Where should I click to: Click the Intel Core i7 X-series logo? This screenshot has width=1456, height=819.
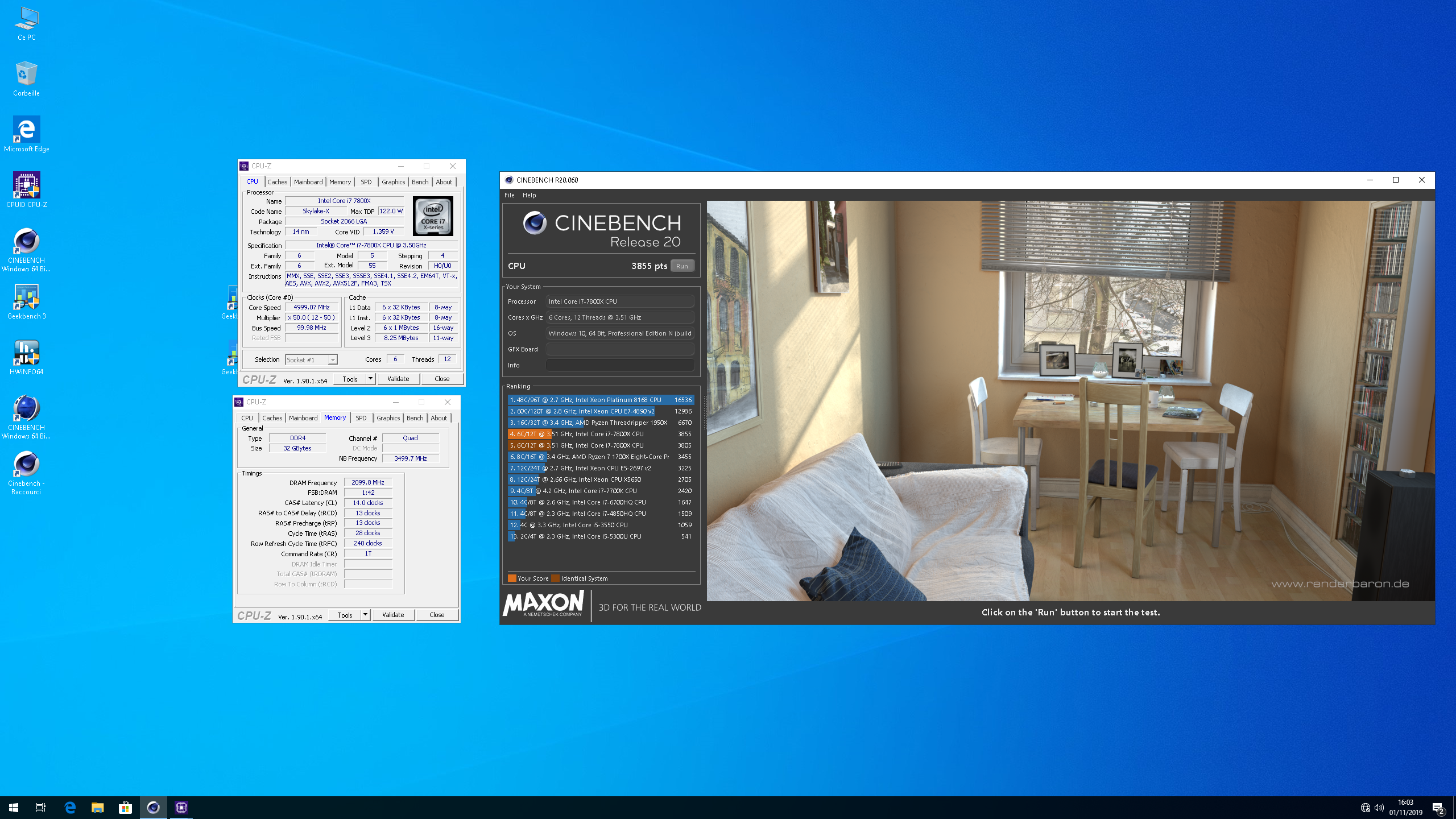click(x=433, y=216)
